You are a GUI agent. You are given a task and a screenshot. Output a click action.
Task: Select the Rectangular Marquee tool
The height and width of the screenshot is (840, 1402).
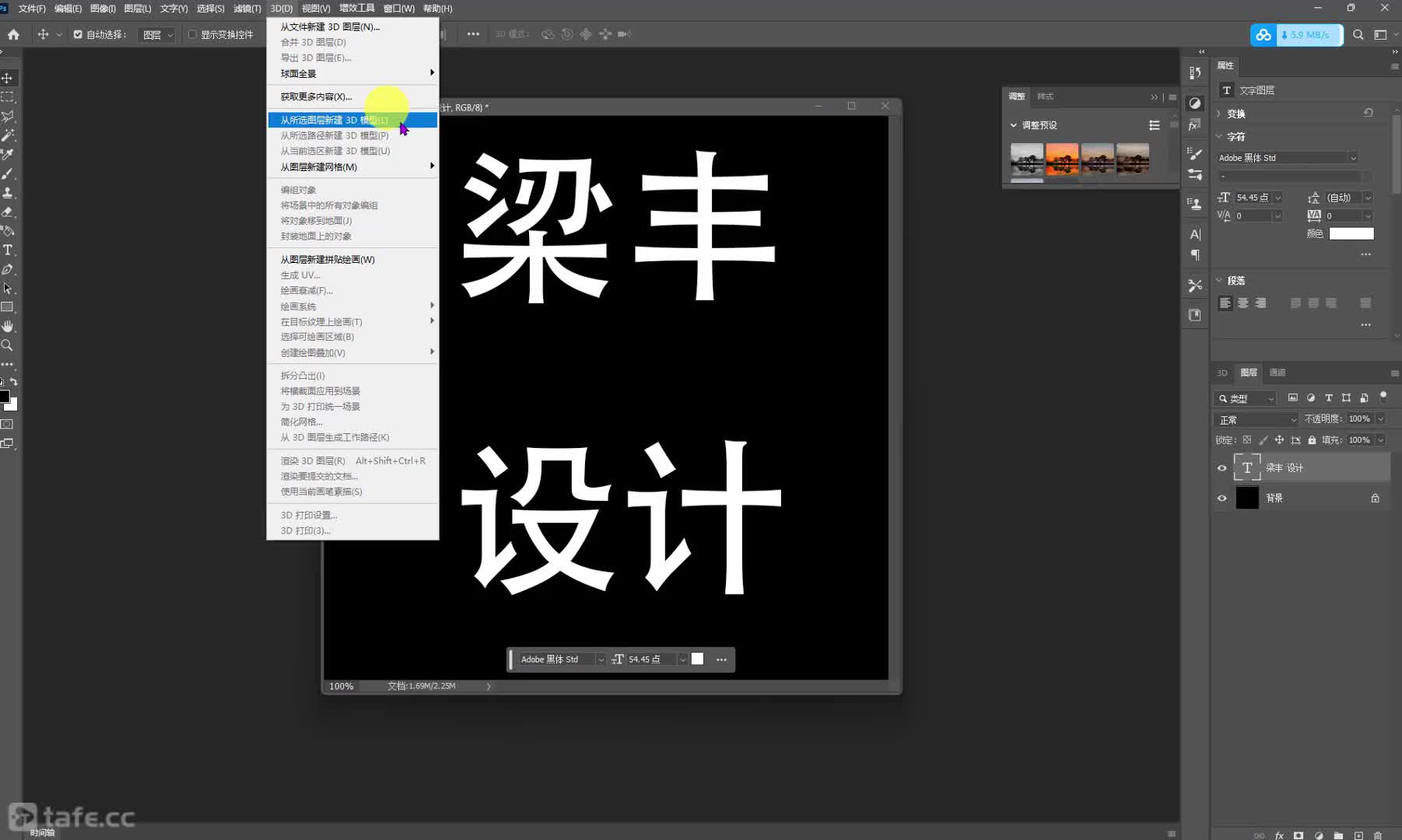pos(8,97)
